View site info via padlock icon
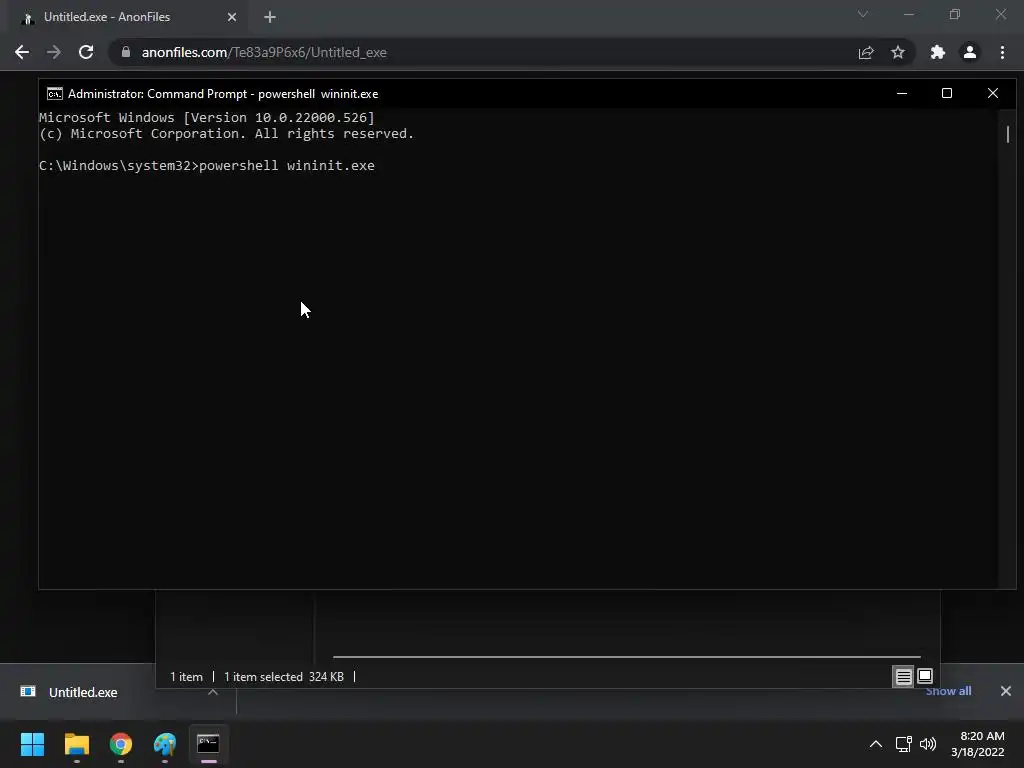The width and height of the screenshot is (1024, 768). pyautogui.click(x=126, y=52)
